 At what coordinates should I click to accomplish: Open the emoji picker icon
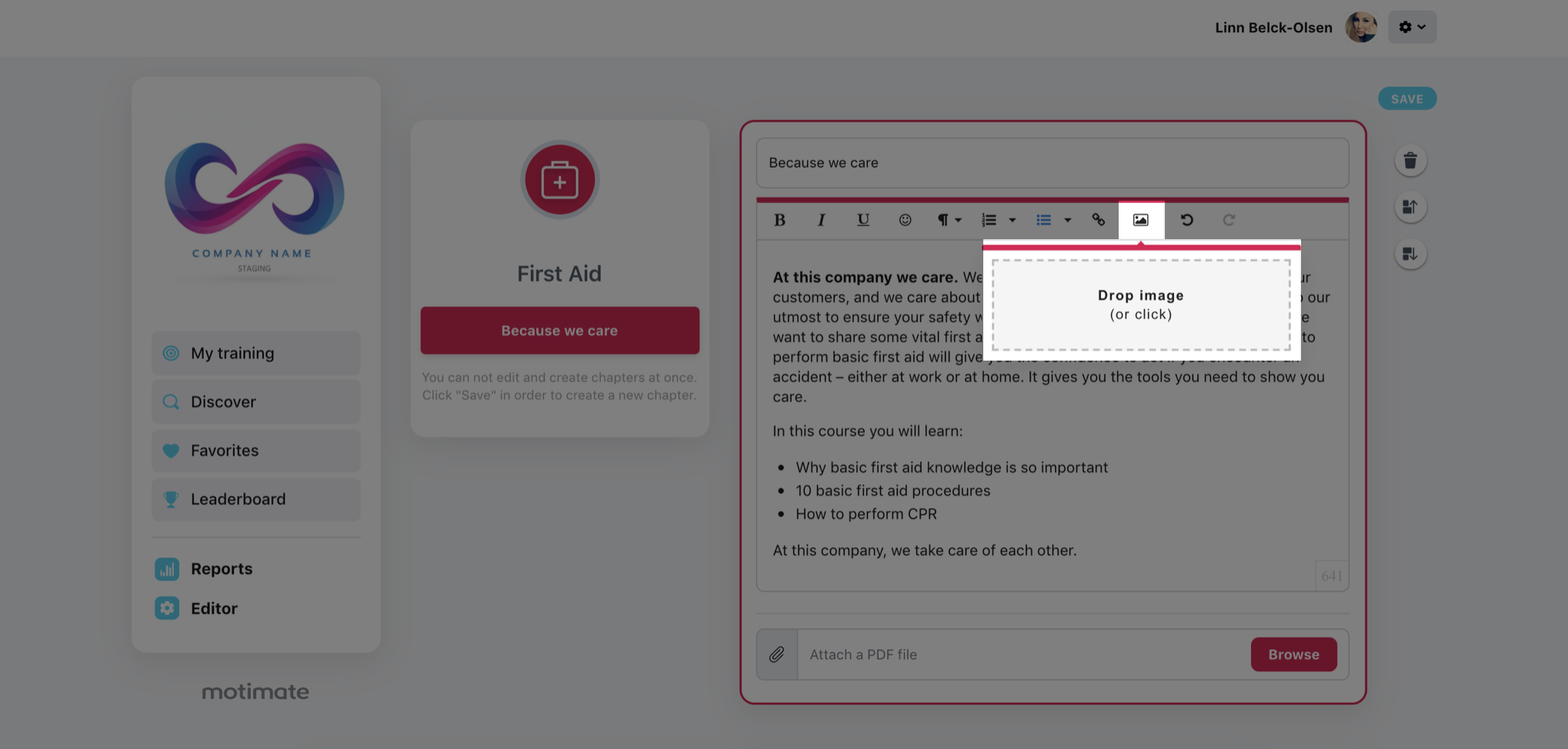tap(905, 221)
